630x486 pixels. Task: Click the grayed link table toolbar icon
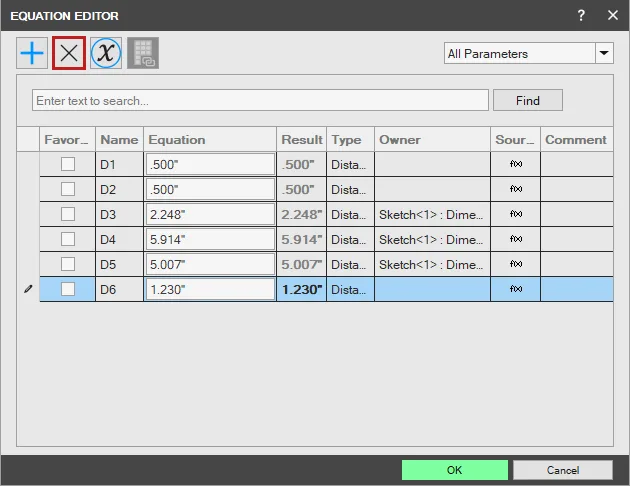tap(143, 53)
